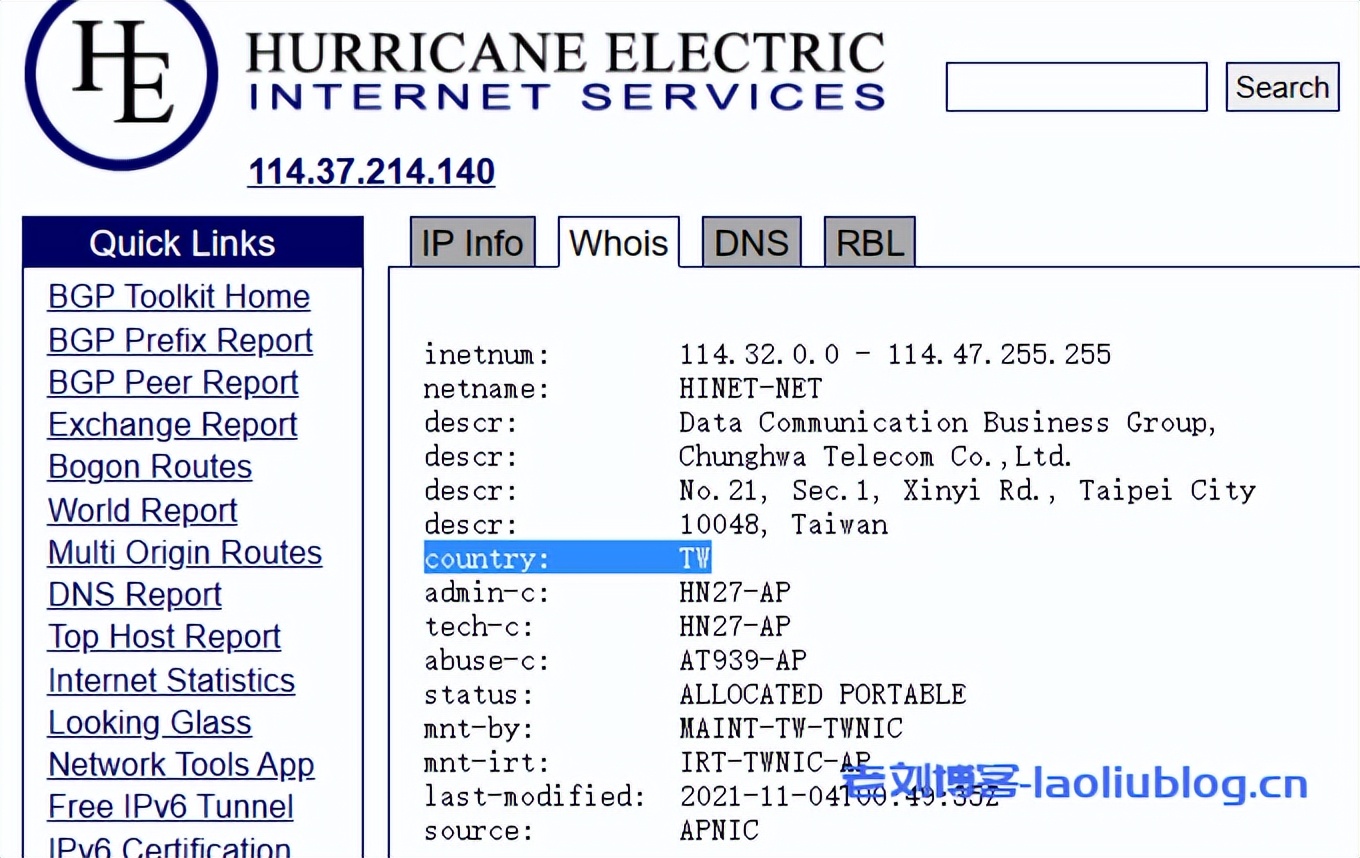Go to BGP Prefix Report

pos(180,340)
